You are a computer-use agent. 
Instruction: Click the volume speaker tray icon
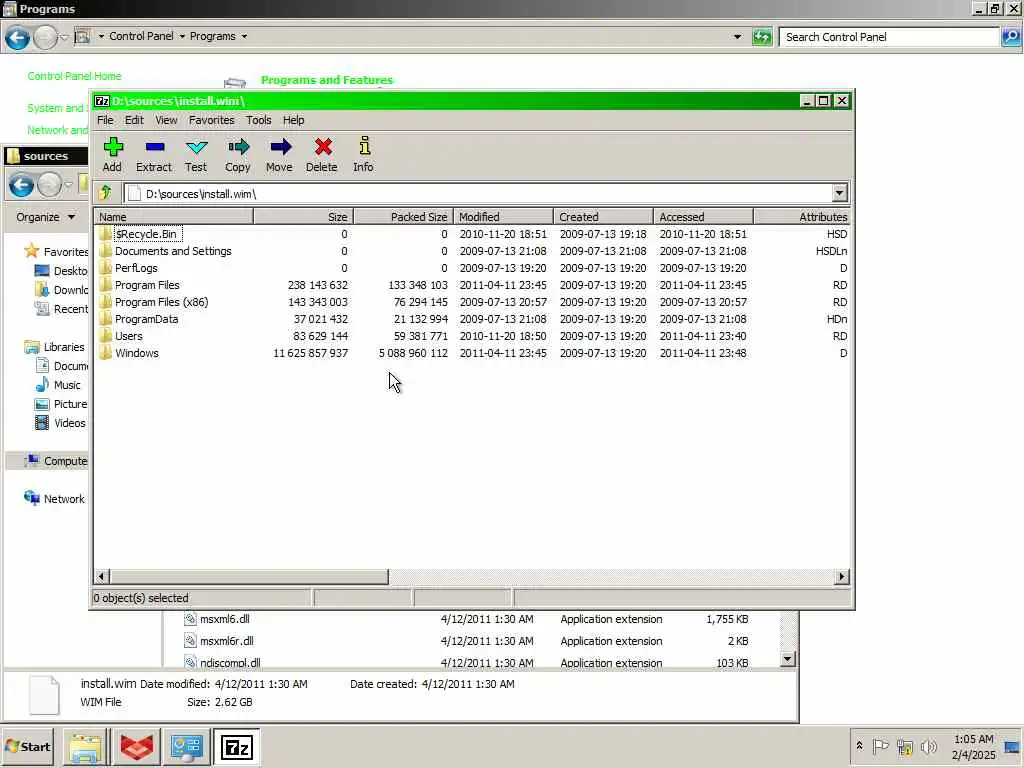[x=928, y=746]
